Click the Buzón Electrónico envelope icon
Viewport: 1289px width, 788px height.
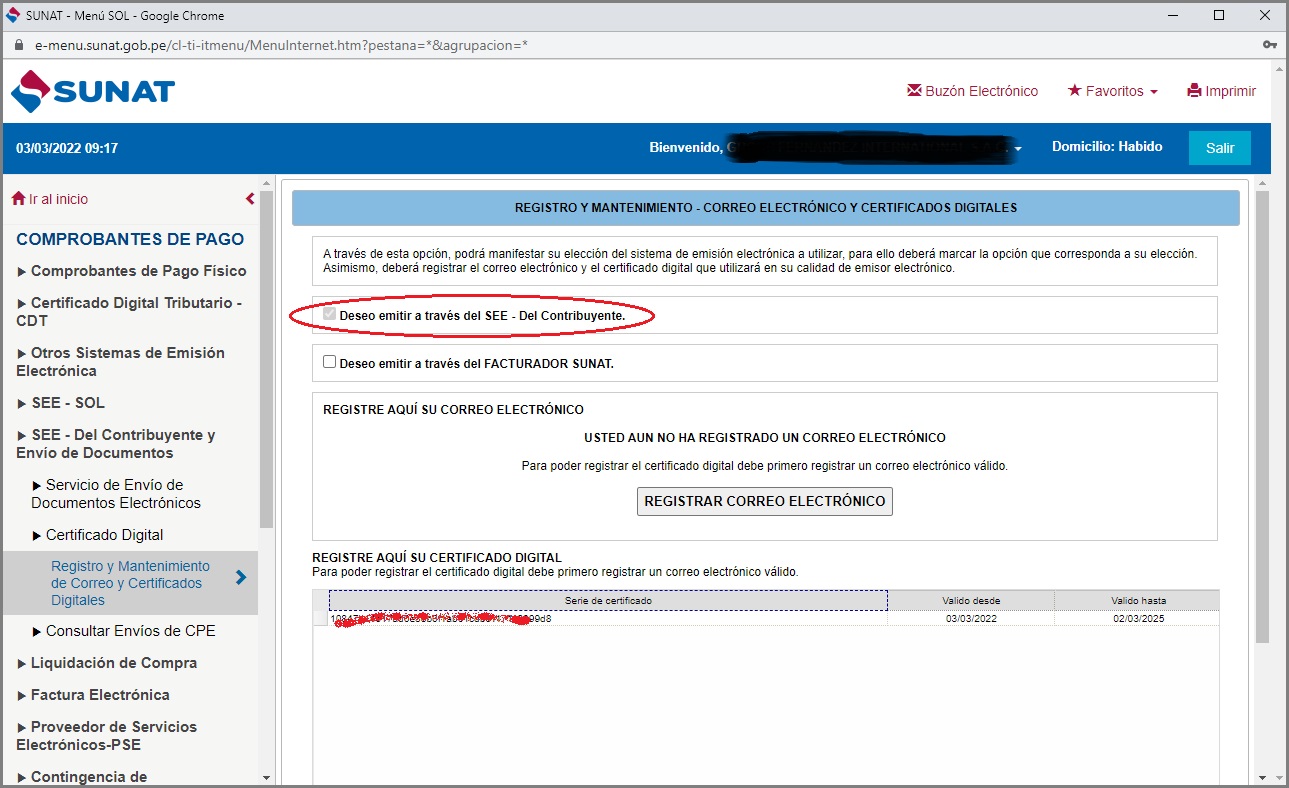[x=914, y=90]
